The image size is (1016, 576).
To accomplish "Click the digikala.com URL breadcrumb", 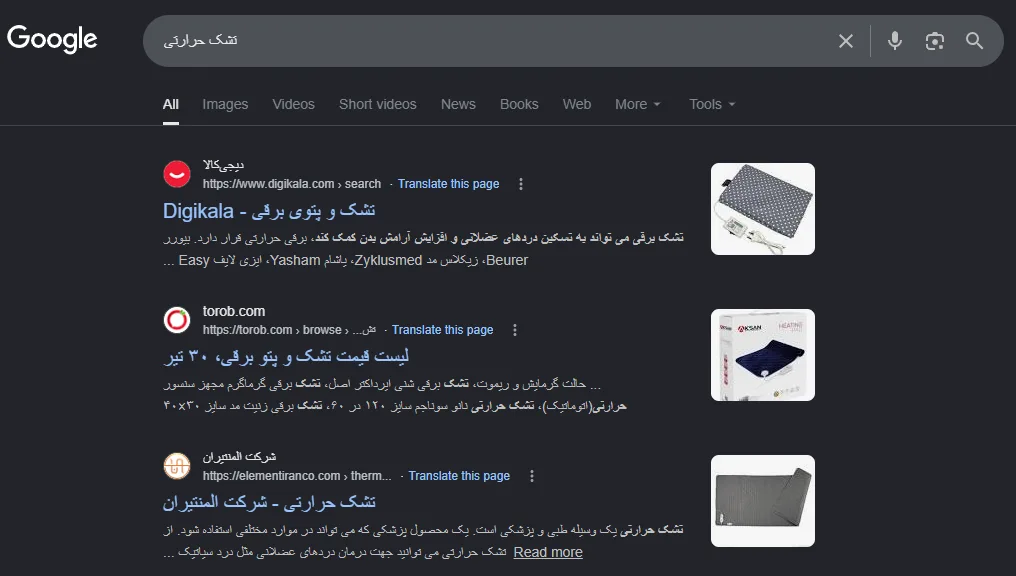I will (x=292, y=184).
